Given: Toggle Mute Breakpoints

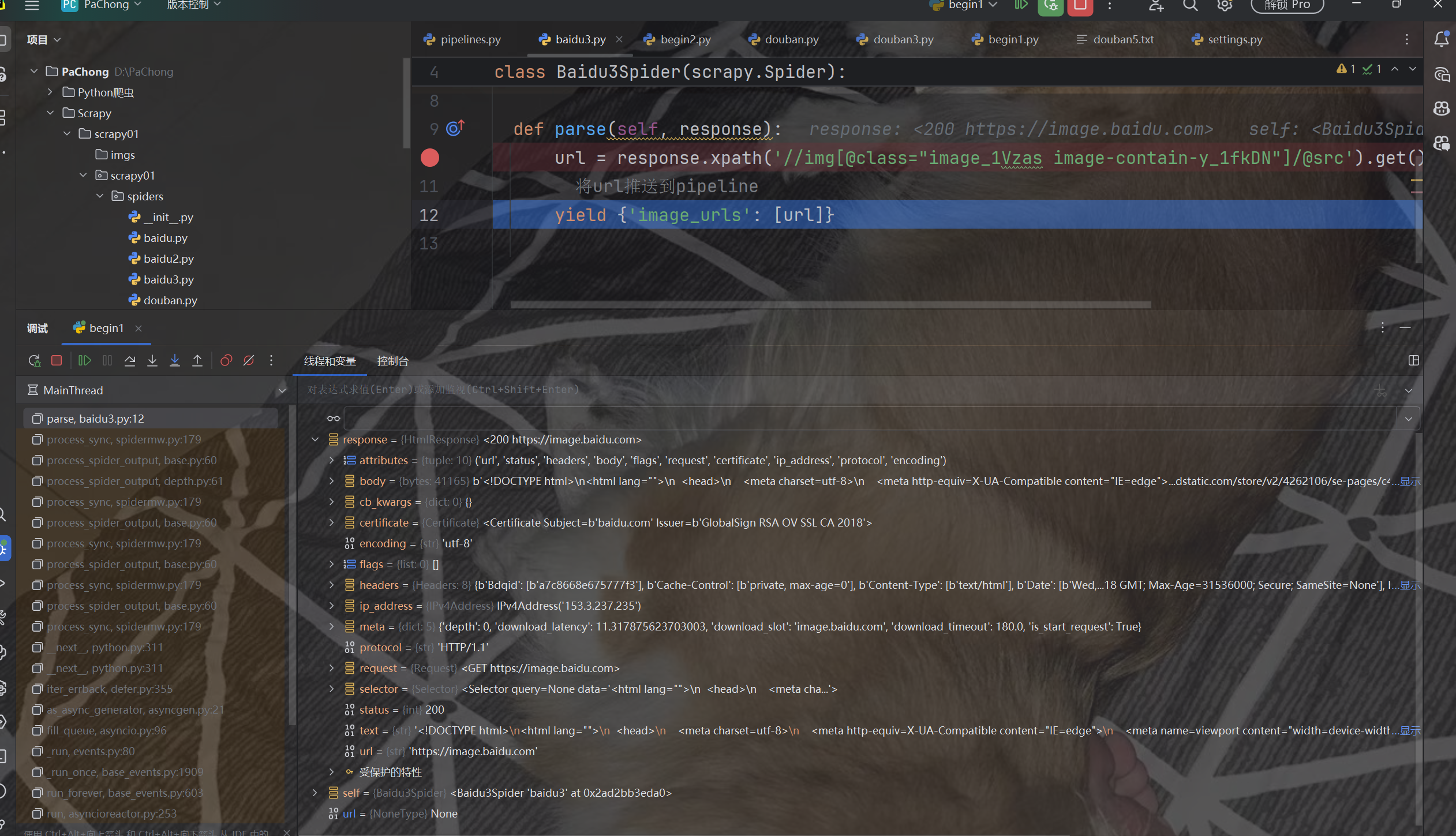Looking at the screenshot, I should coord(249,361).
